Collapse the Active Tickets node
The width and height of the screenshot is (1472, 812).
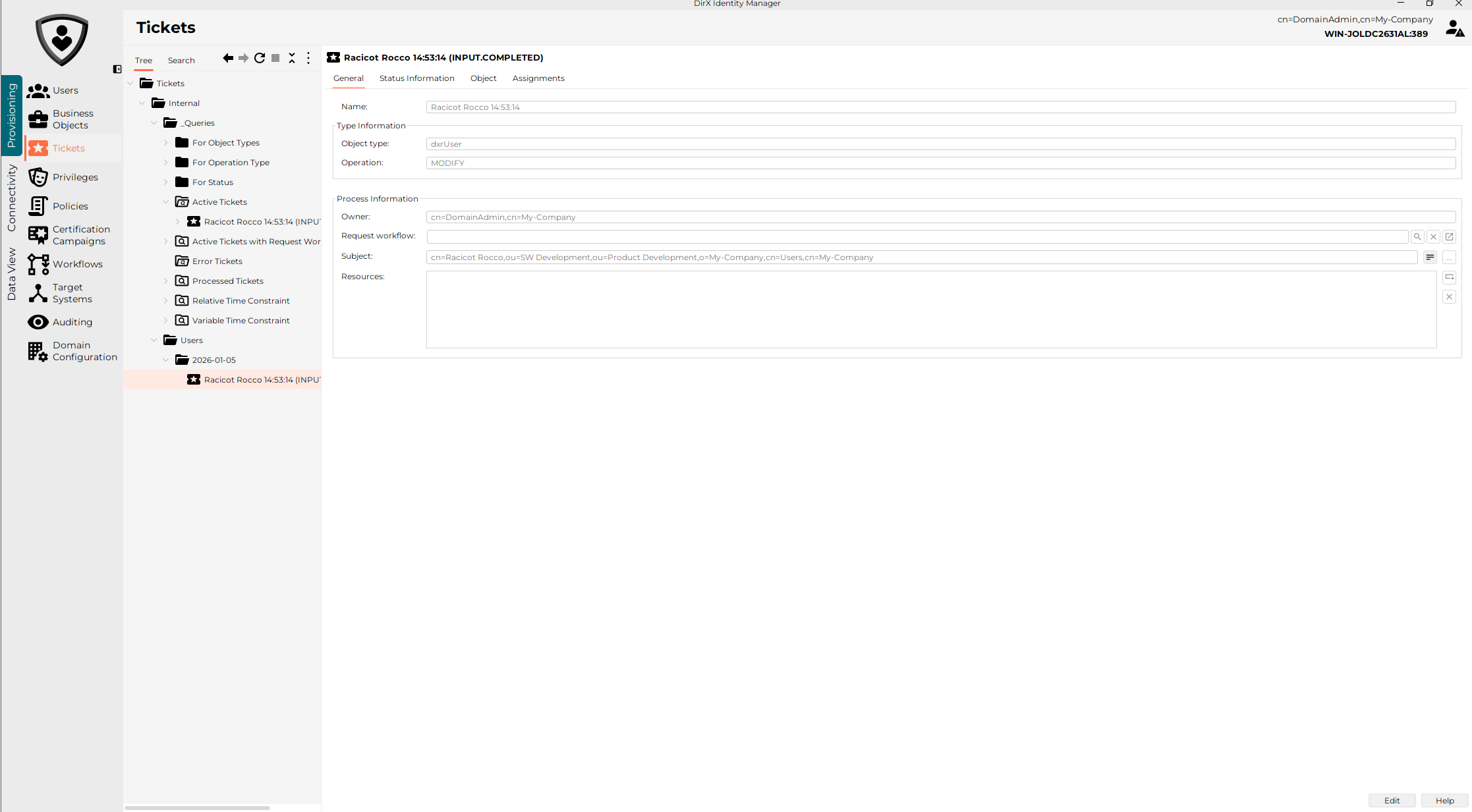pos(166,202)
